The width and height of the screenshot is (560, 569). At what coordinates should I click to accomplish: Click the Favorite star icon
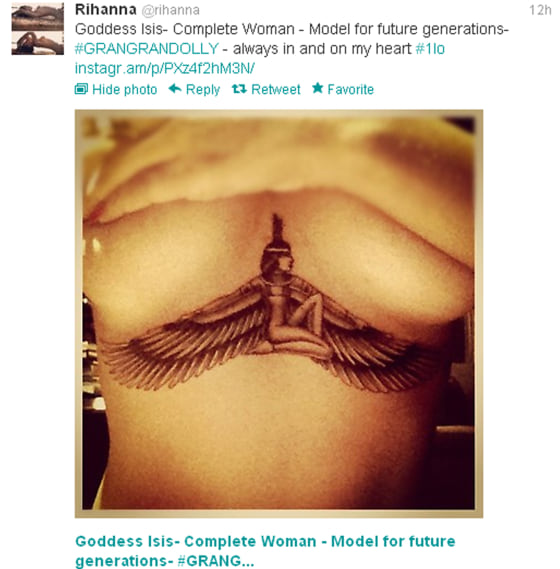(318, 88)
